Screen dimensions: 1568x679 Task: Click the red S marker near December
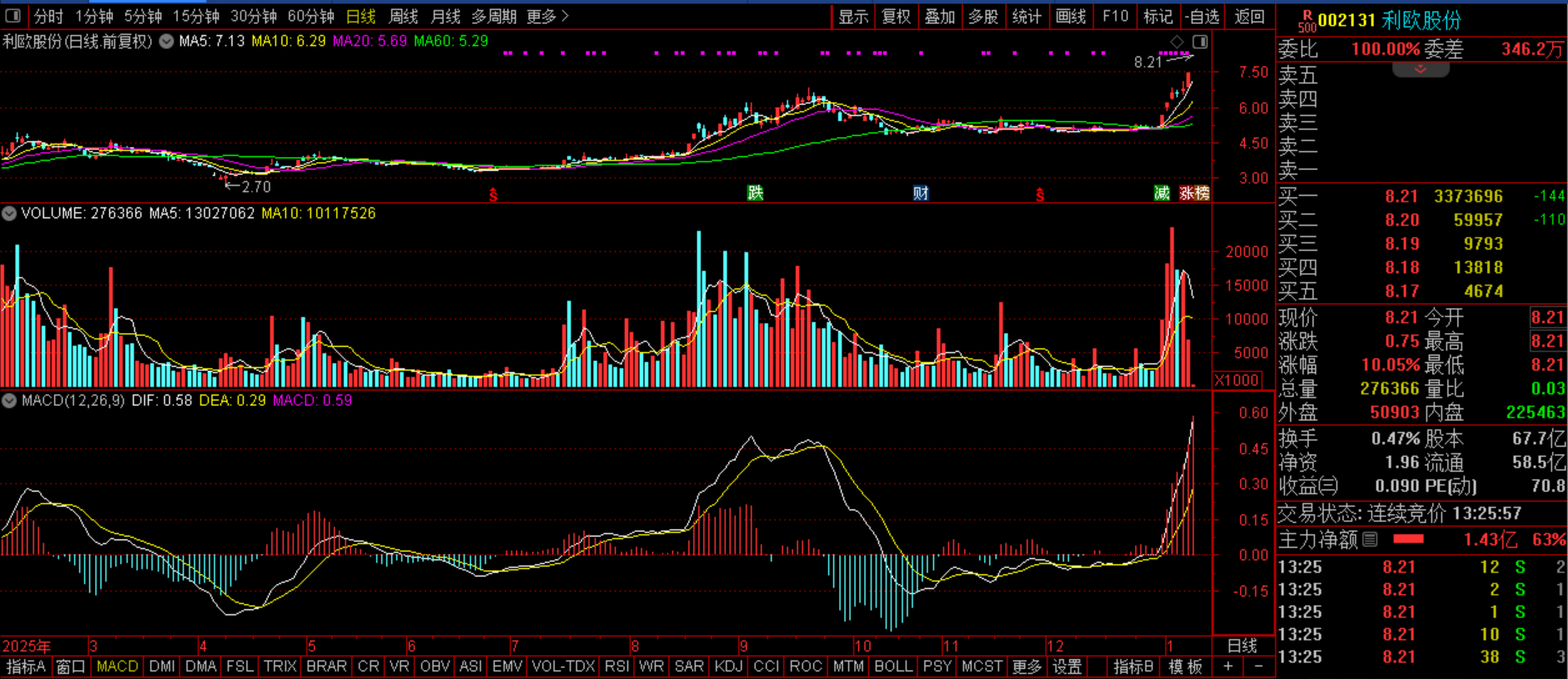1040,195
